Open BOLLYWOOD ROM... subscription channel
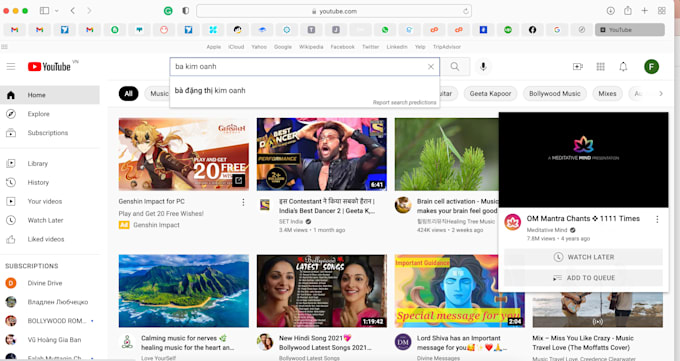680x361 pixels. point(50,321)
